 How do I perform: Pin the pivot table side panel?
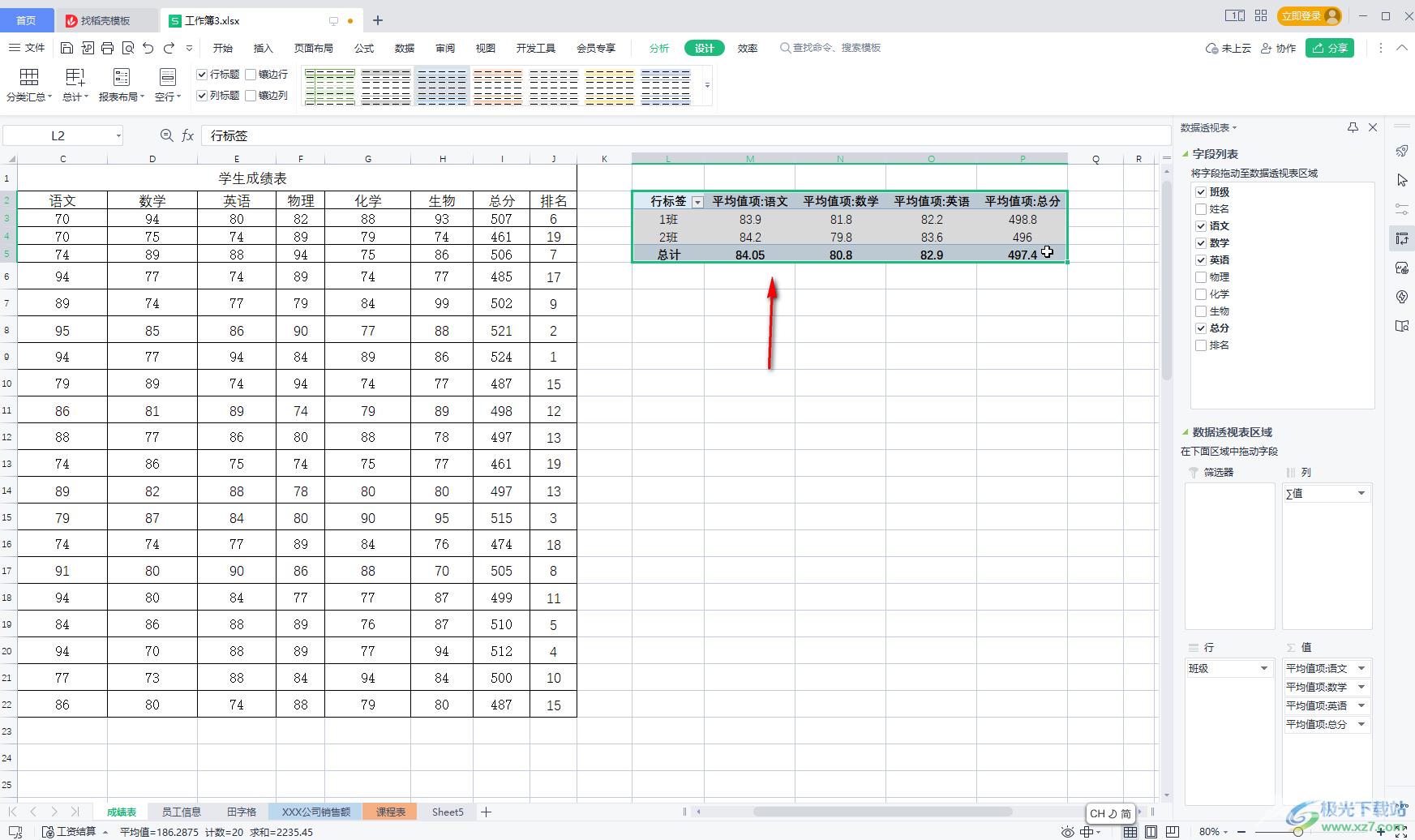click(1353, 127)
